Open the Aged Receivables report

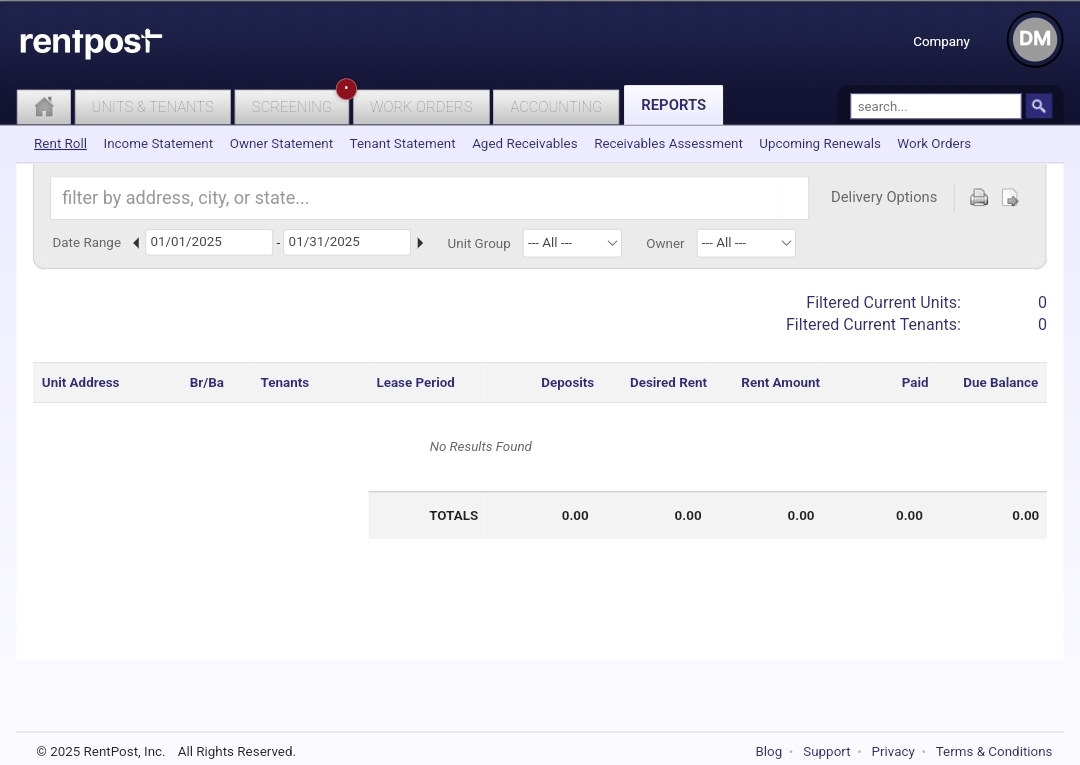pyautogui.click(x=525, y=143)
